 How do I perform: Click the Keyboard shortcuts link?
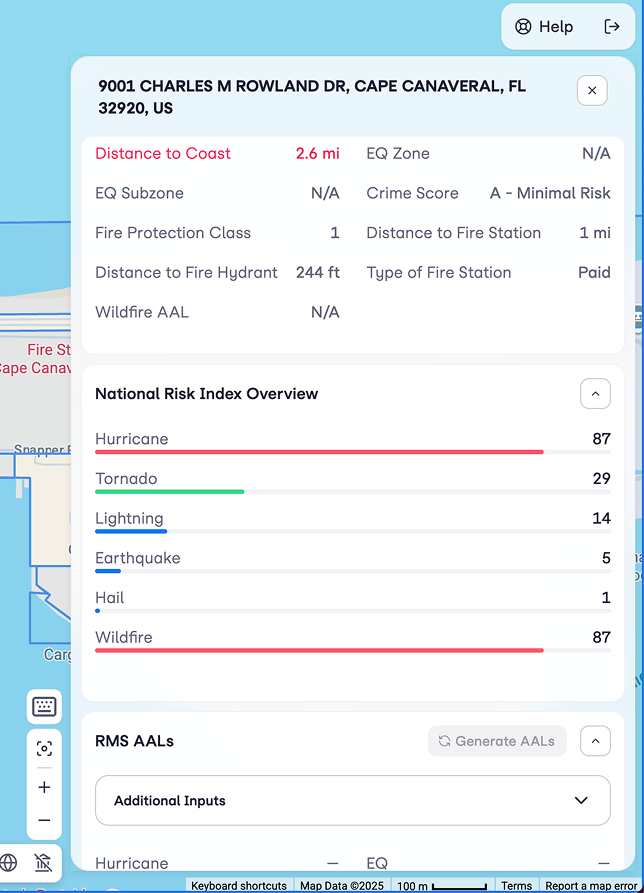(238, 886)
